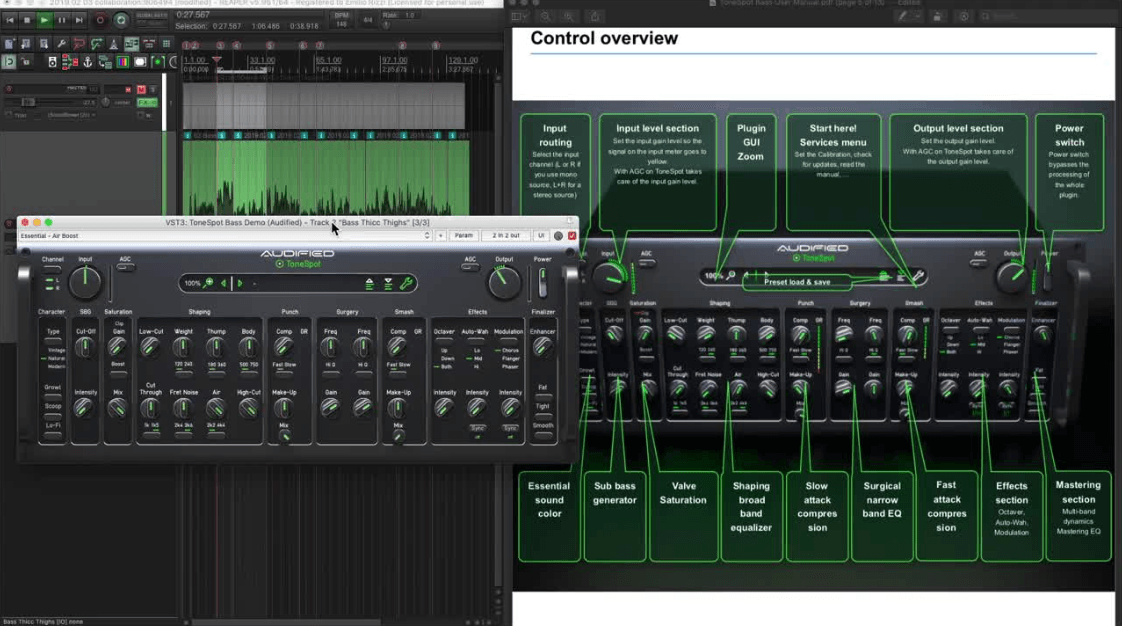Screen dimensions: 1122x626
Task: Jump to project start in REAPER transport
Action: click(x=10, y=20)
